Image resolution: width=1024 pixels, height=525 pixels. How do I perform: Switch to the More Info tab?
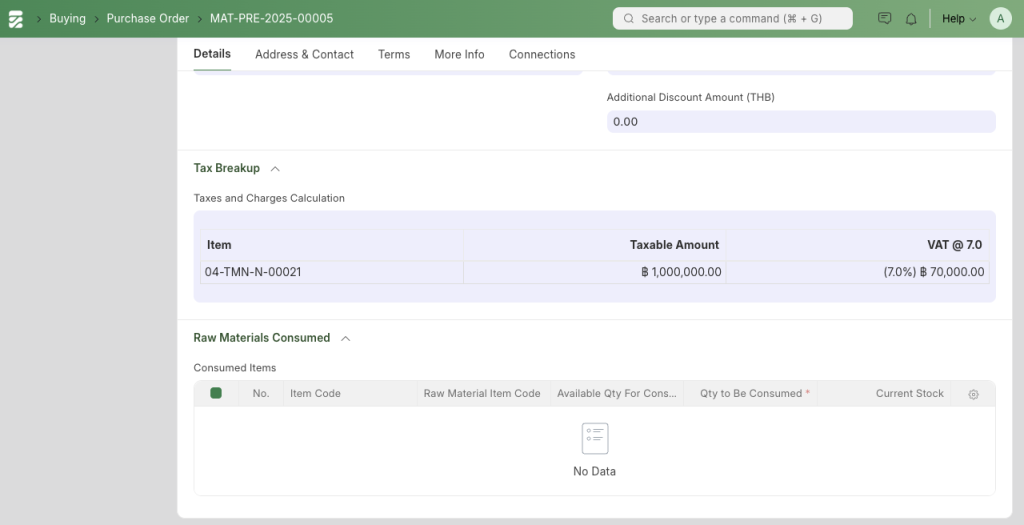pyautogui.click(x=459, y=54)
